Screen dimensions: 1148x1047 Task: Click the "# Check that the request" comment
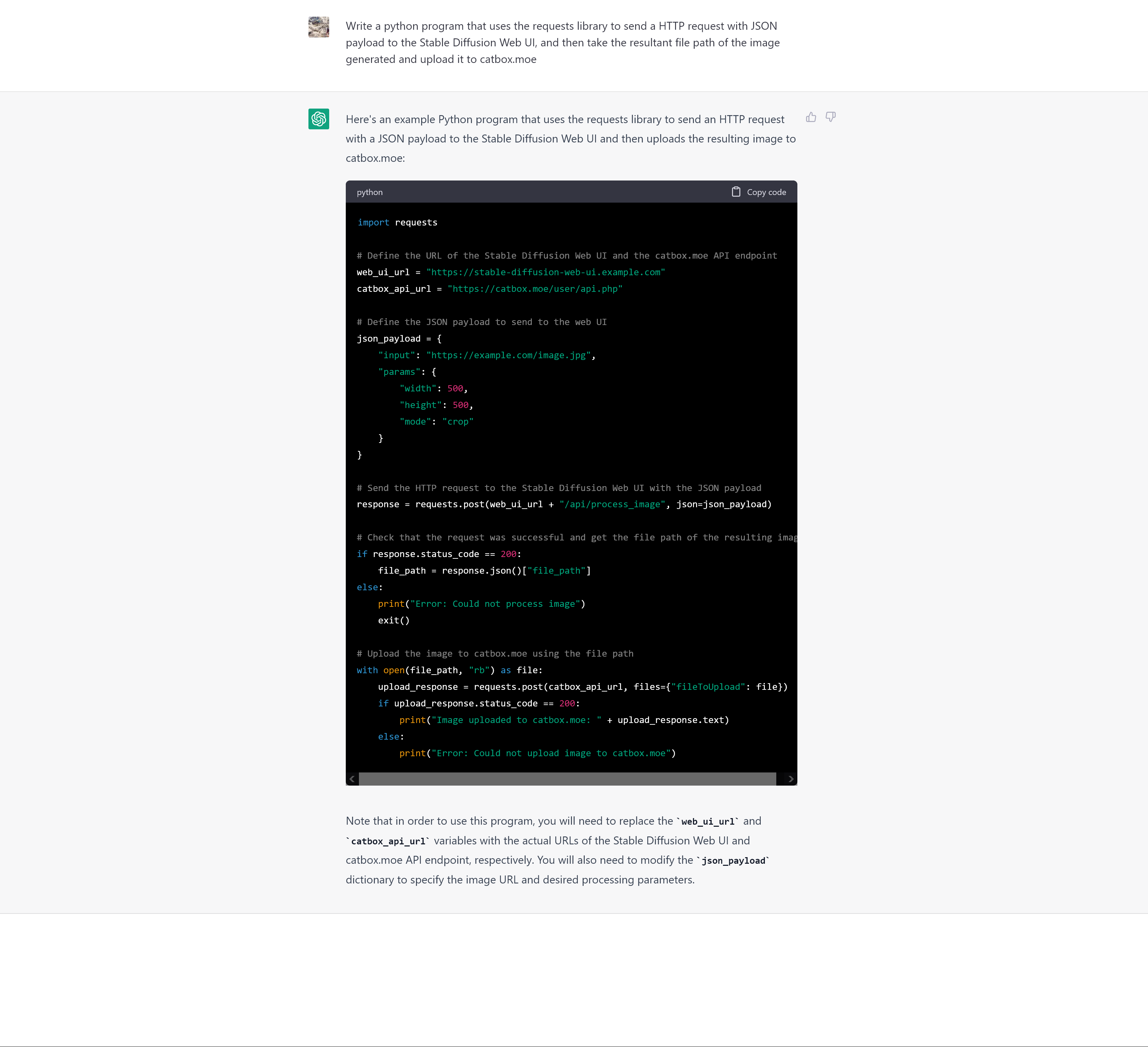click(577, 537)
